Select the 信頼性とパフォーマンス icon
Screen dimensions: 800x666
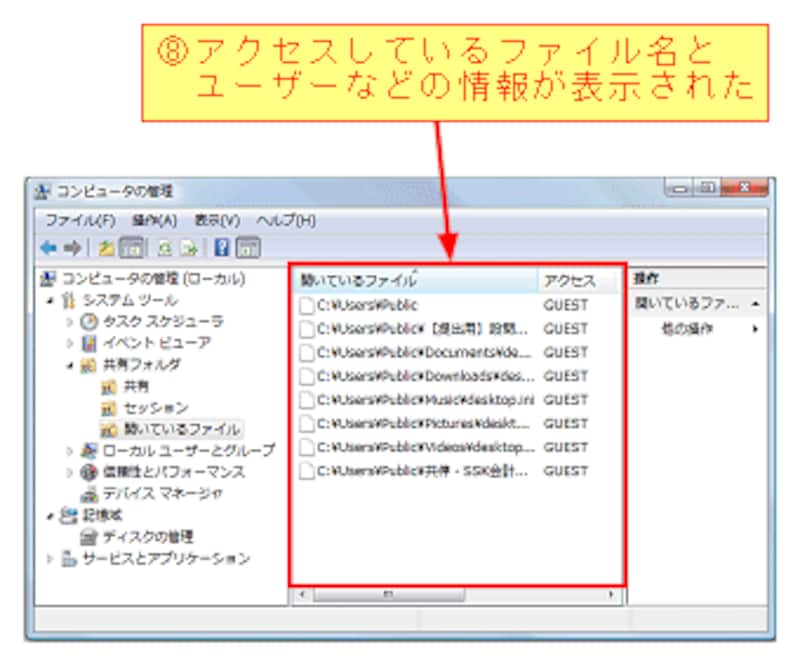[89, 472]
